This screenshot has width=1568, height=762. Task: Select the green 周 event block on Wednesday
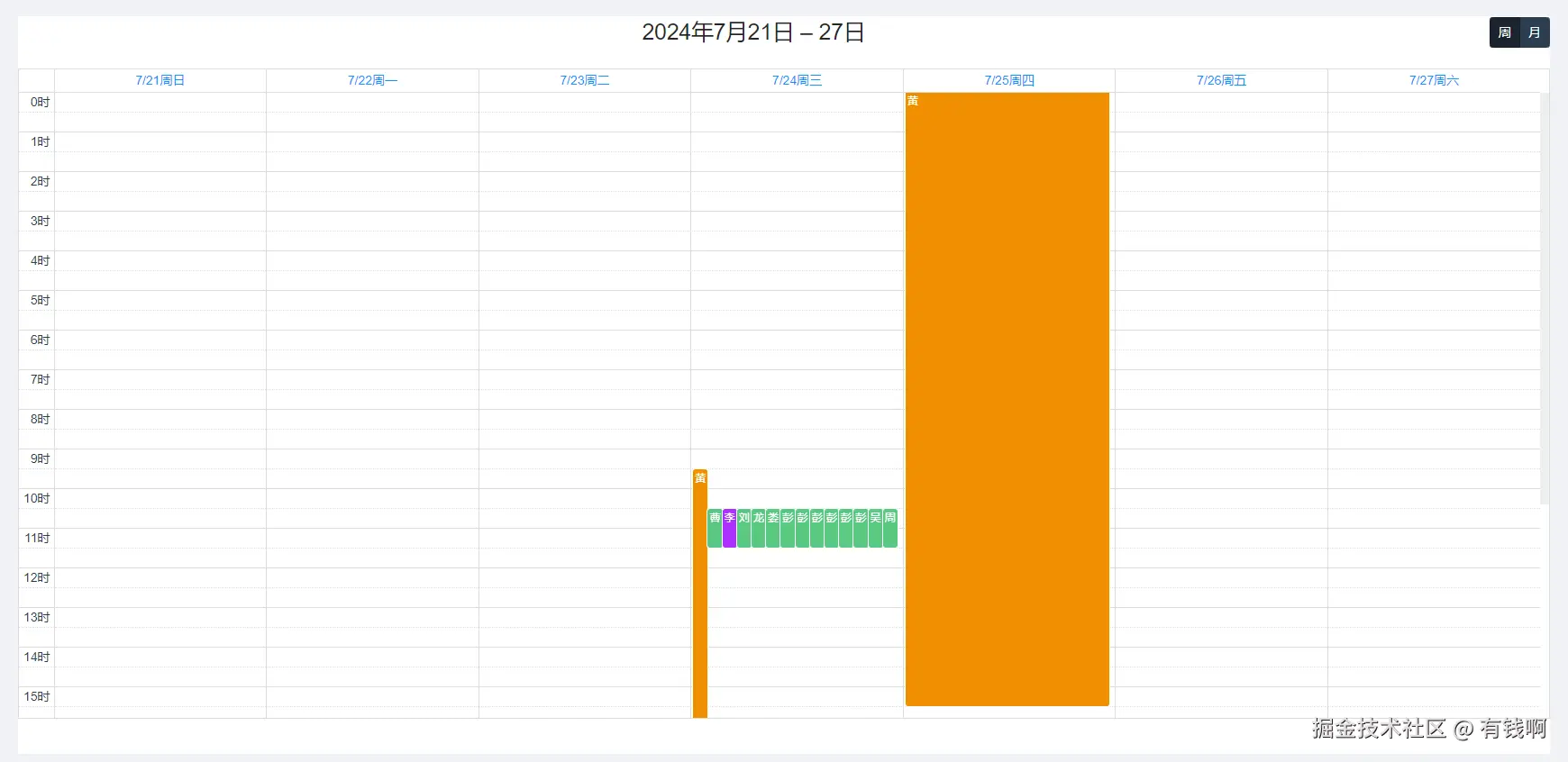click(x=890, y=528)
